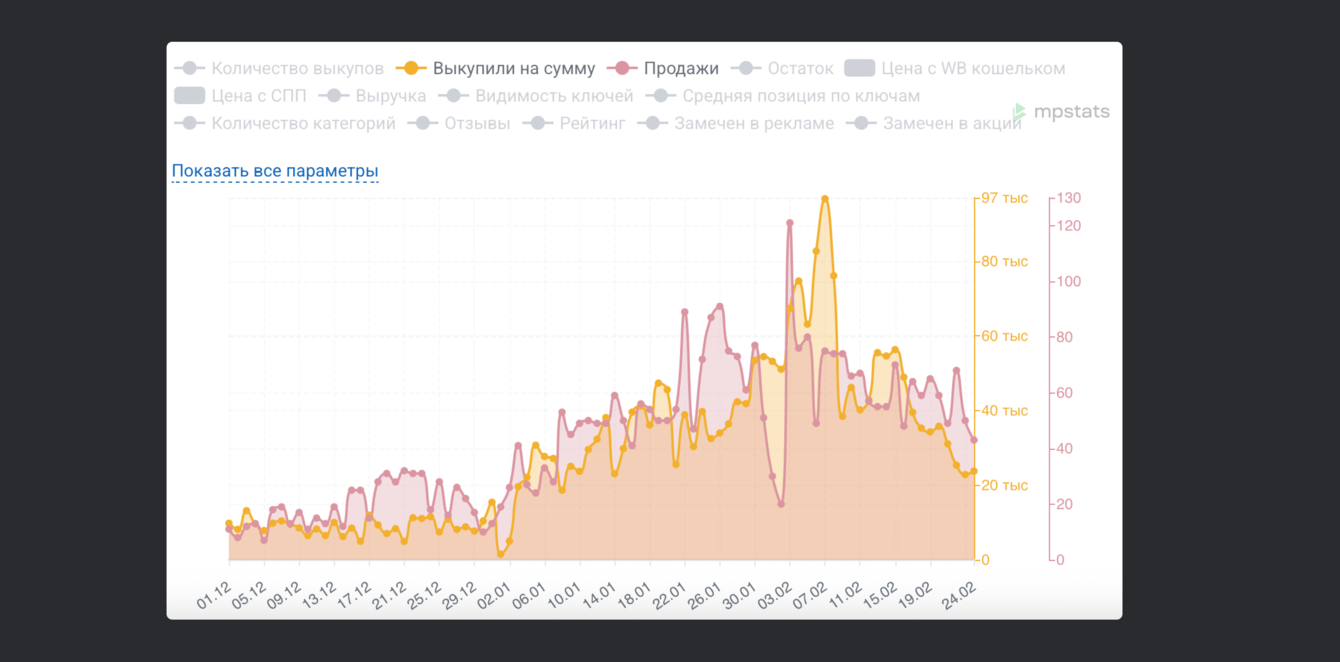Show the Выручка series
This screenshot has height=662, width=1340.
pyautogui.click(x=372, y=96)
